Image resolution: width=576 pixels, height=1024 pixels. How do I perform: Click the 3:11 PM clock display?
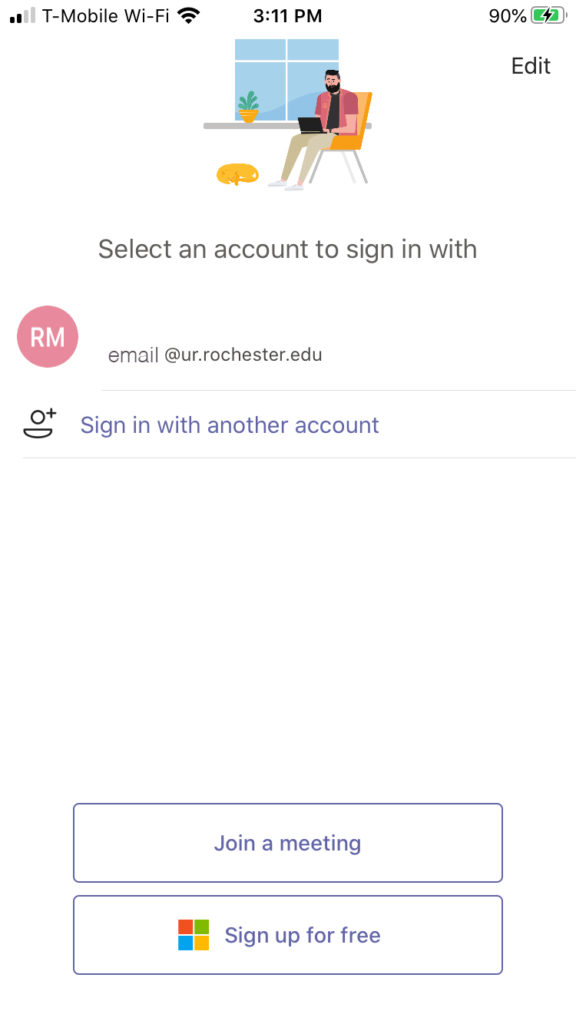[288, 15]
